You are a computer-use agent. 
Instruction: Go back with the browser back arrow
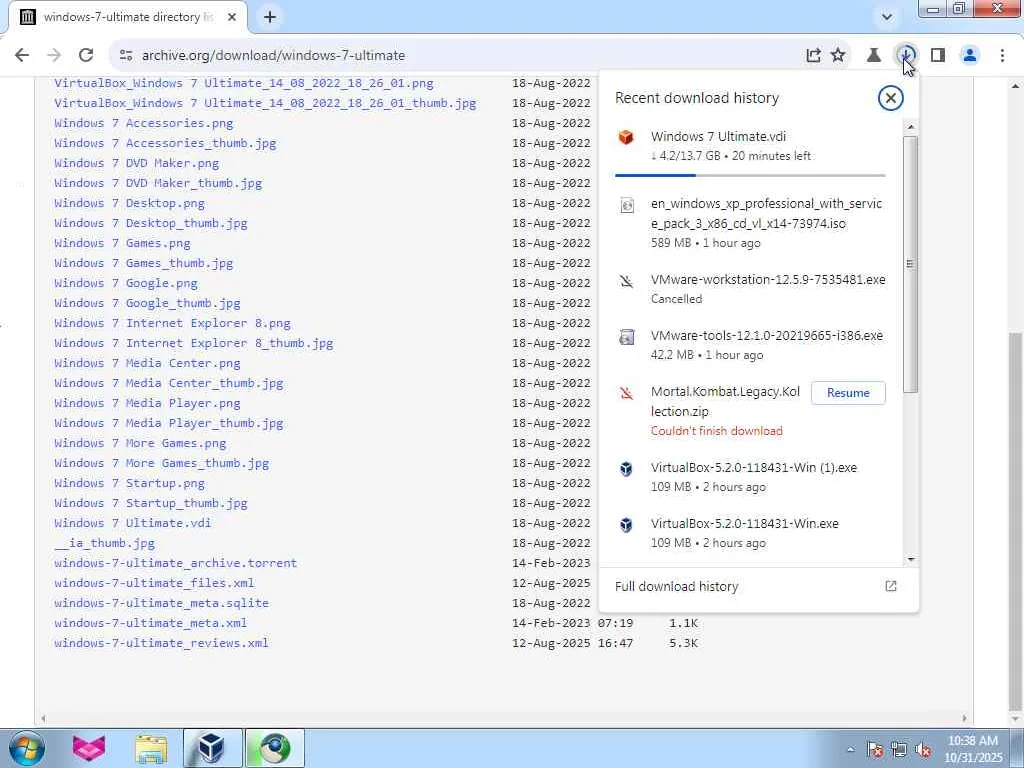(x=22, y=56)
